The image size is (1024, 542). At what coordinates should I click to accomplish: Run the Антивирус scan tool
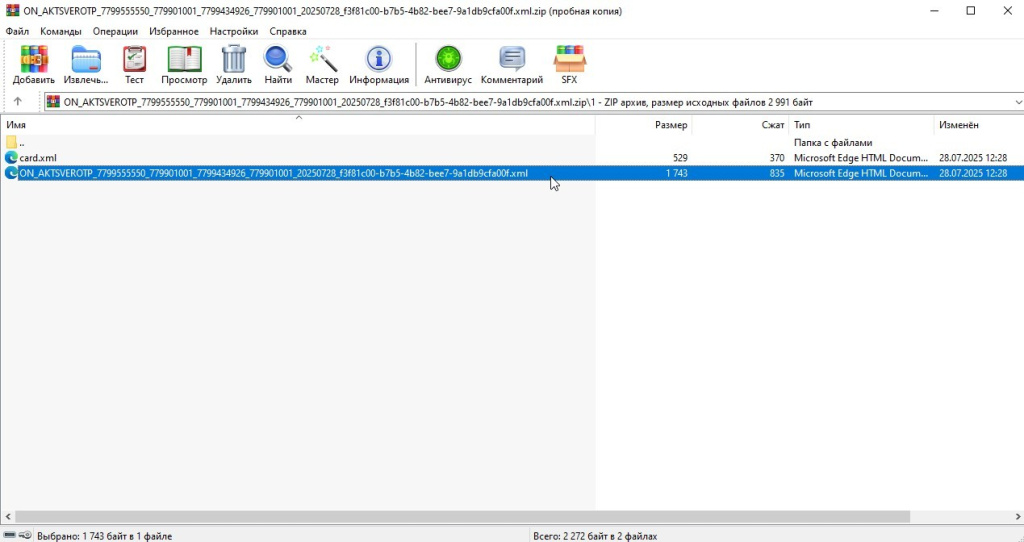click(x=448, y=63)
